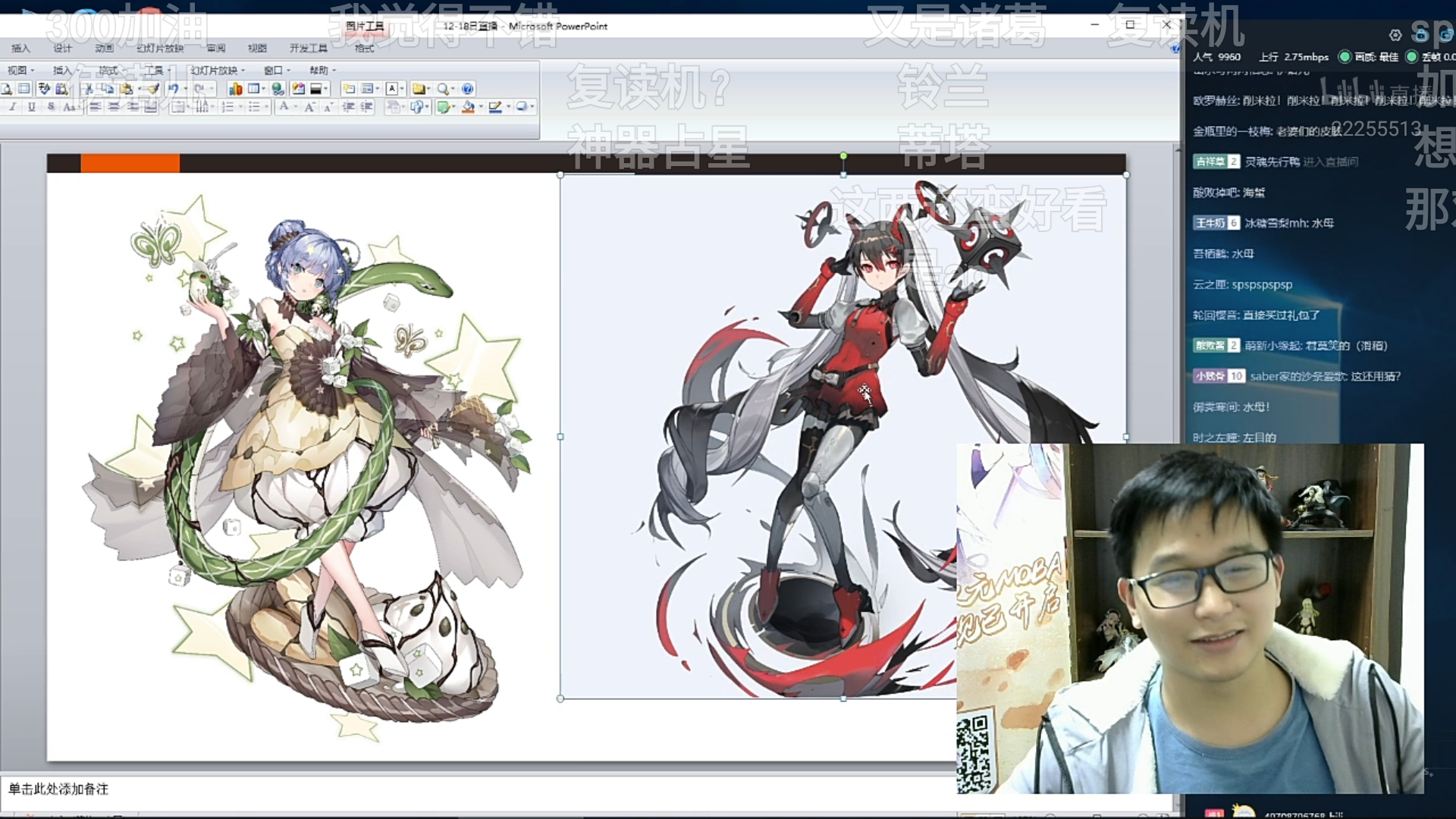Click the Change Case Aa icon

(69, 107)
